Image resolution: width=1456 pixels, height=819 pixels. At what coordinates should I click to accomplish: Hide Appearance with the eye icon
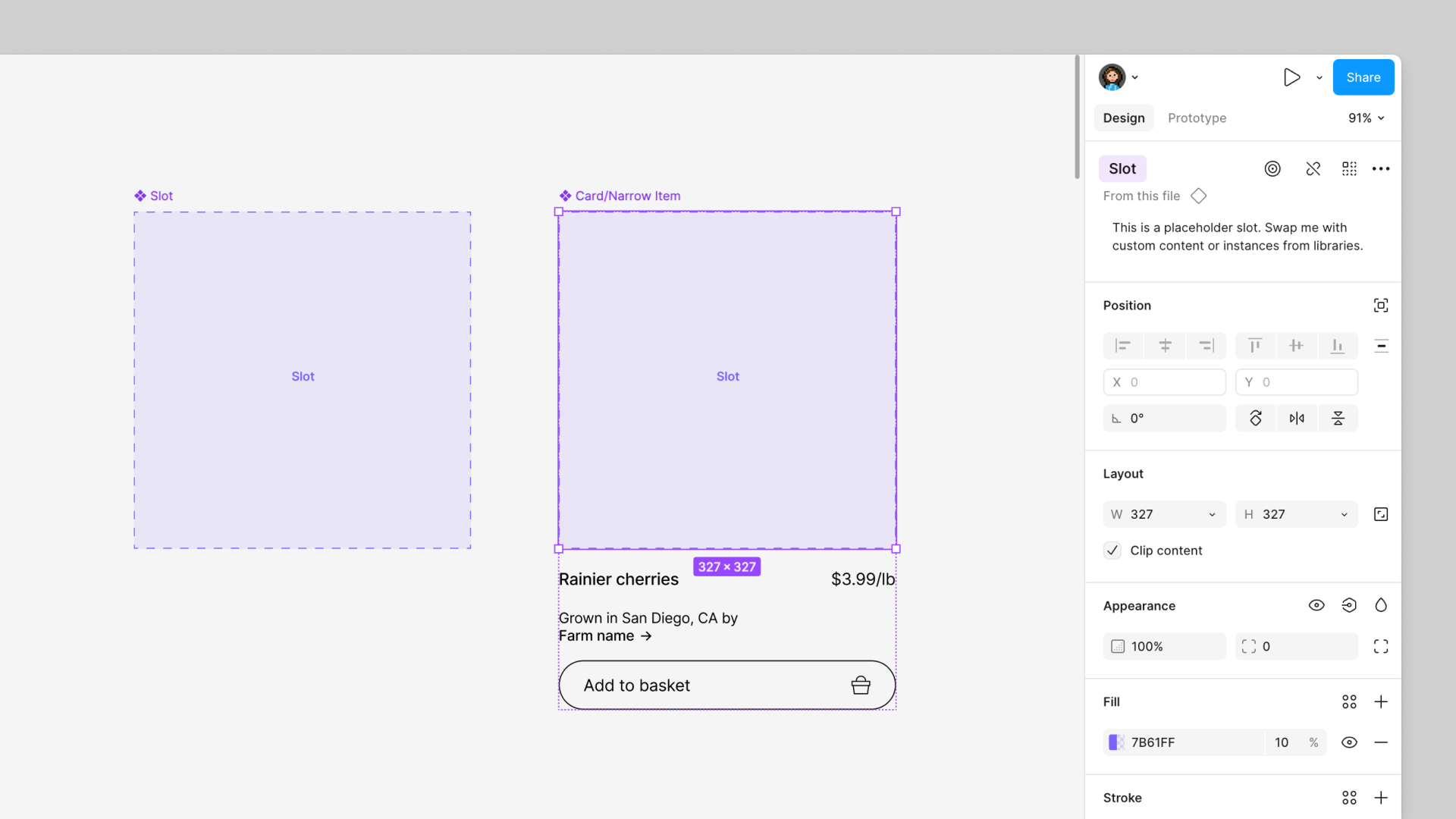pos(1316,605)
